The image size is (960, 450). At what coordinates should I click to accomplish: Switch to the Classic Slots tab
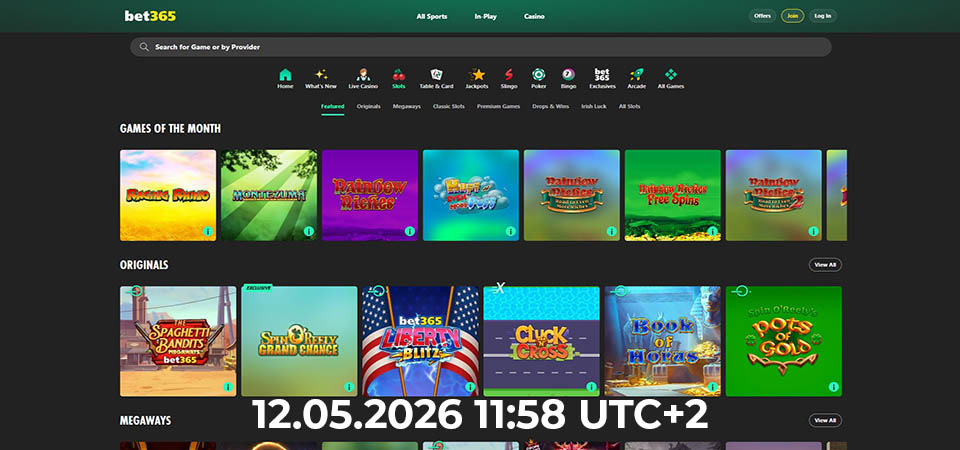(x=449, y=107)
